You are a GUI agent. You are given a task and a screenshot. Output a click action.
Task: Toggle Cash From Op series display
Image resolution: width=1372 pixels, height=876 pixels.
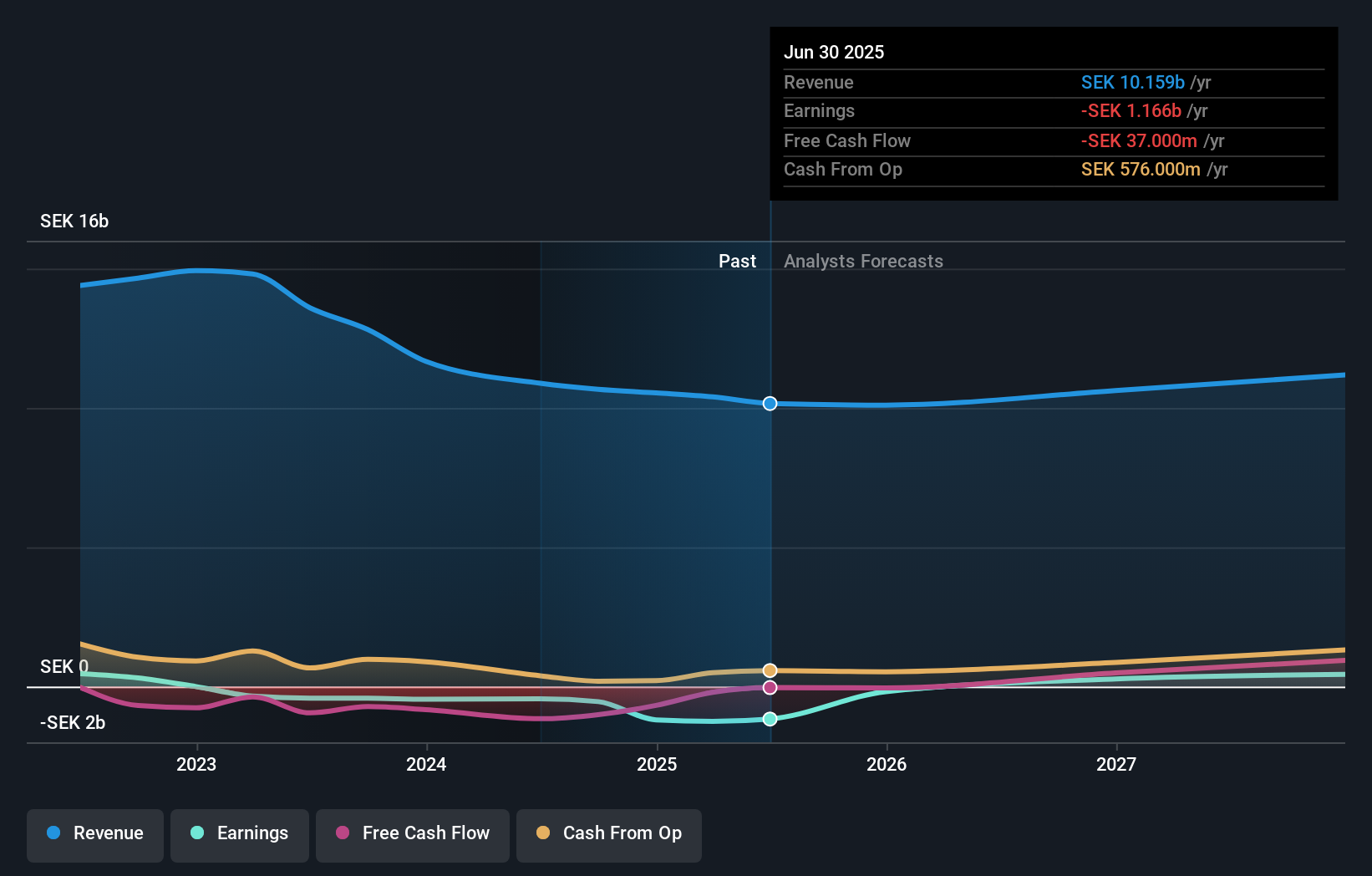coord(609,833)
